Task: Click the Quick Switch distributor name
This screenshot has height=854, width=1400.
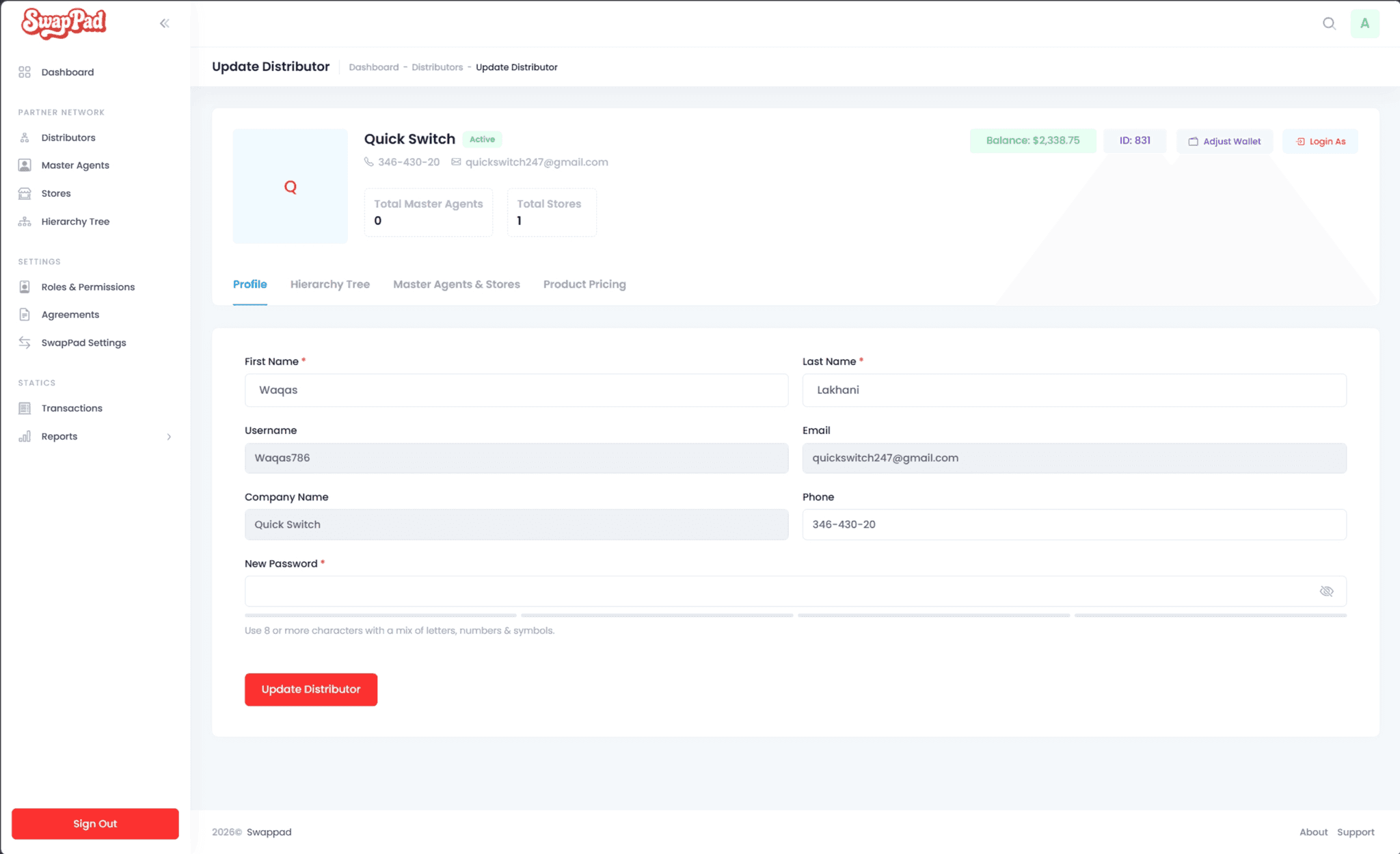Action: point(409,139)
